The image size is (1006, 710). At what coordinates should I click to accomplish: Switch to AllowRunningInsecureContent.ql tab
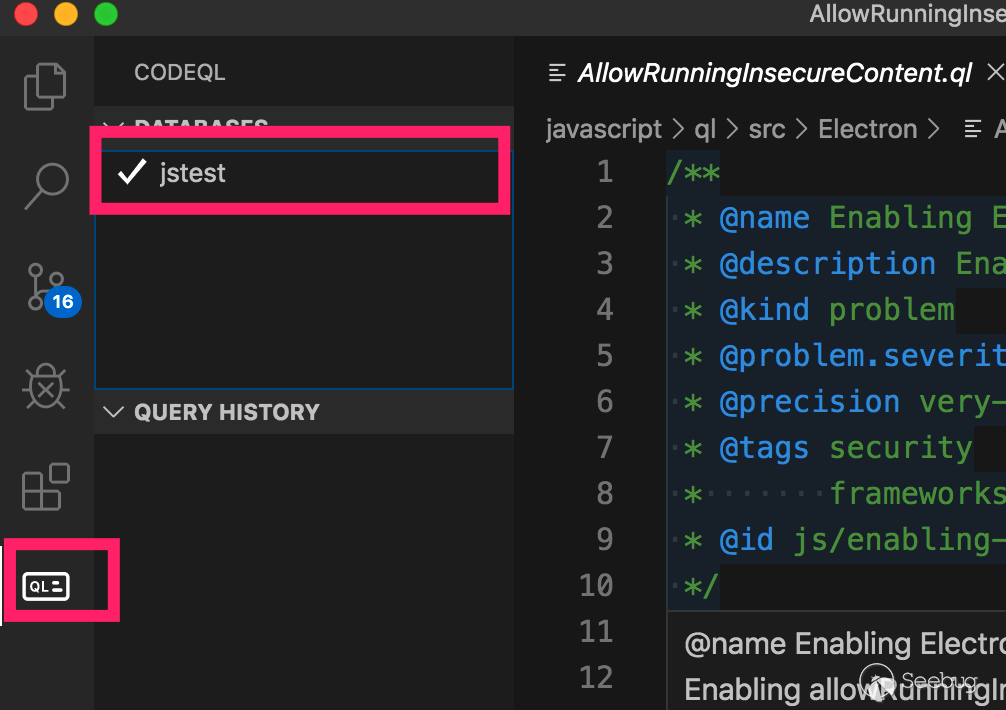coord(774,73)
